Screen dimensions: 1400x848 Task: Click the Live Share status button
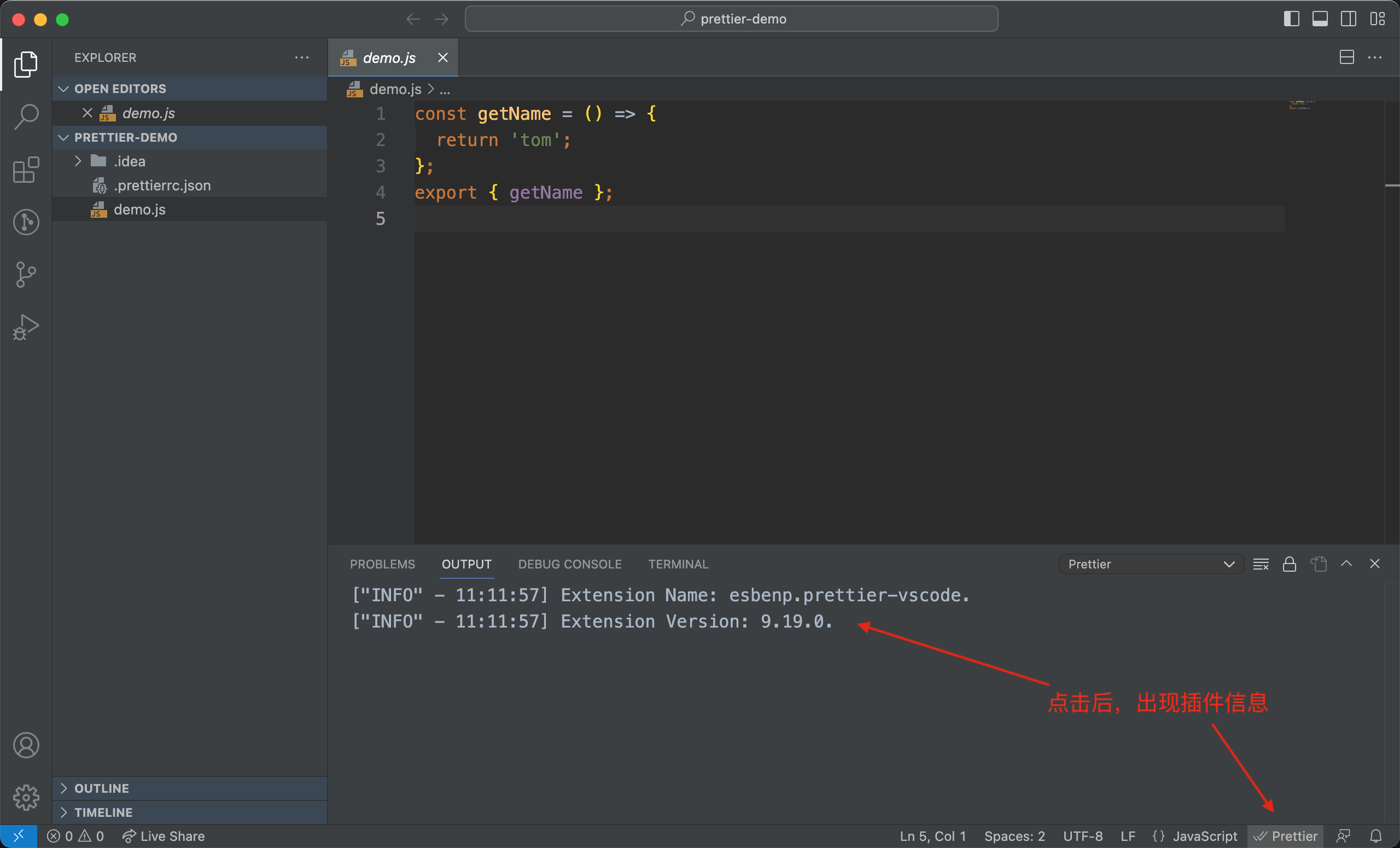click(164, 836)
